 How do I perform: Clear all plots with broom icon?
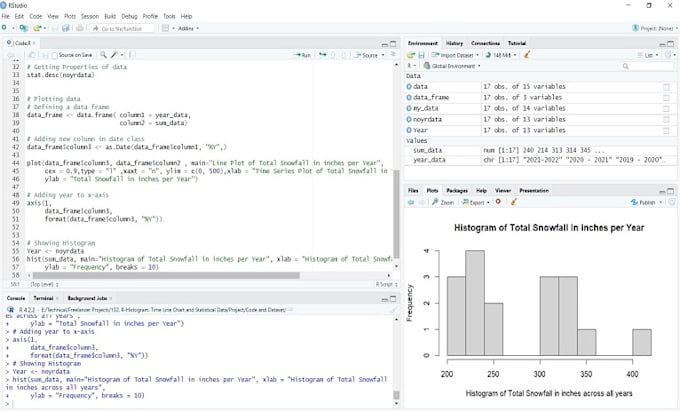pos(514,202)
